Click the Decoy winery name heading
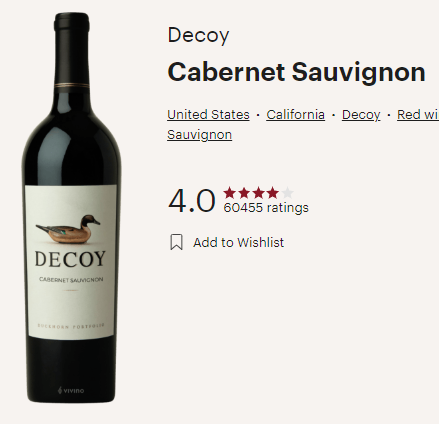The width and height of the screenshot is (439, 424). click(x=199, y=35)
